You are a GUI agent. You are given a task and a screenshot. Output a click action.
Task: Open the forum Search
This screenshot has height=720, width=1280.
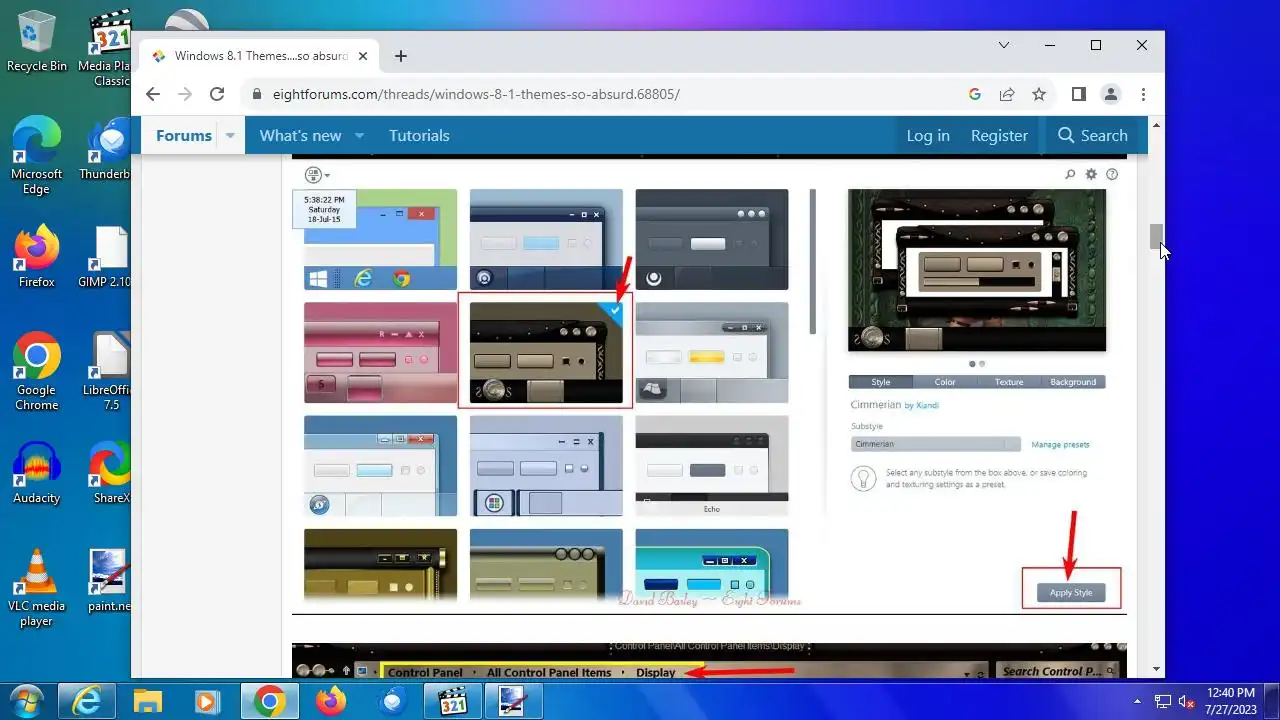coord(1092,135)
